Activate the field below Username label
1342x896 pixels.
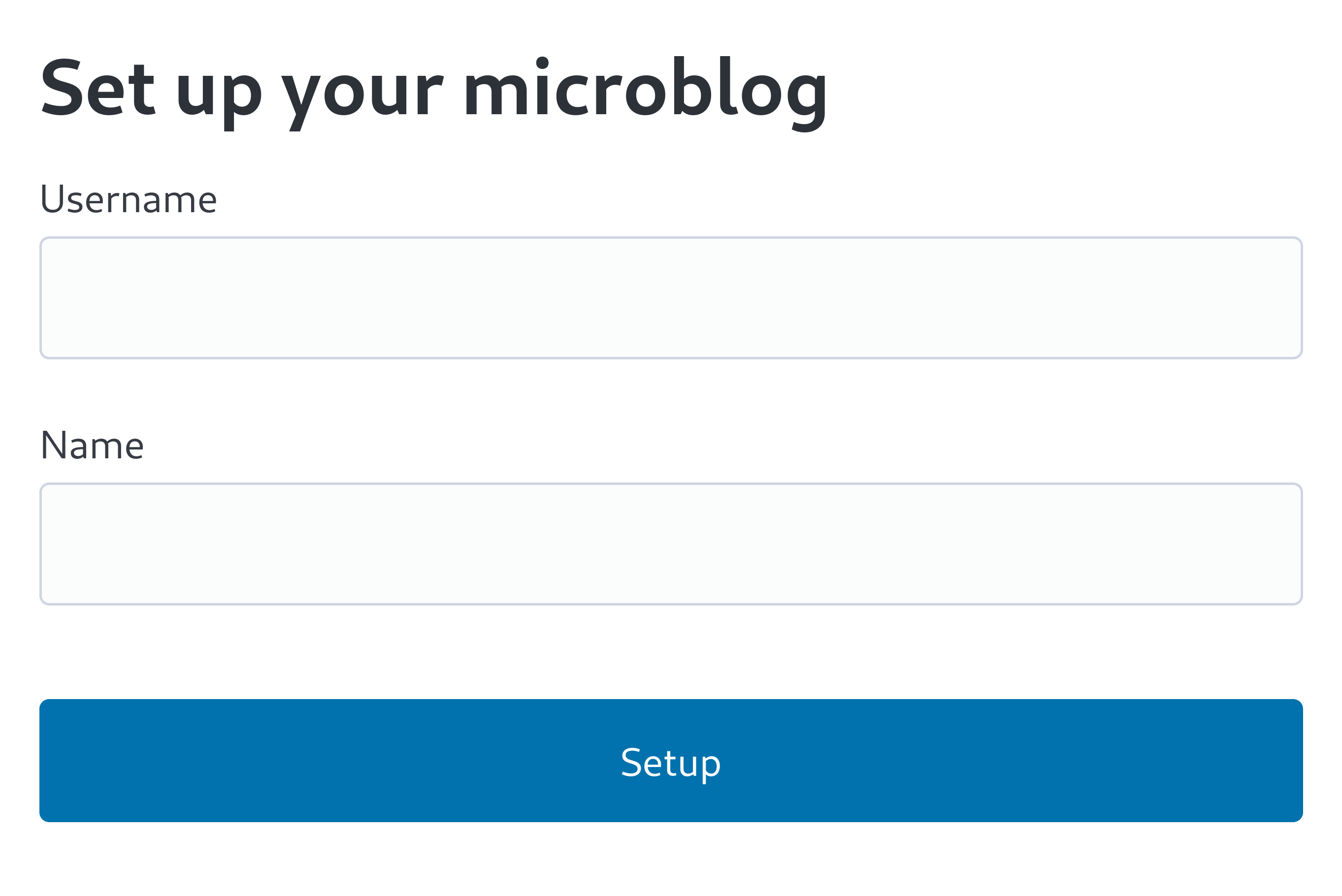[x=671, y=298]
